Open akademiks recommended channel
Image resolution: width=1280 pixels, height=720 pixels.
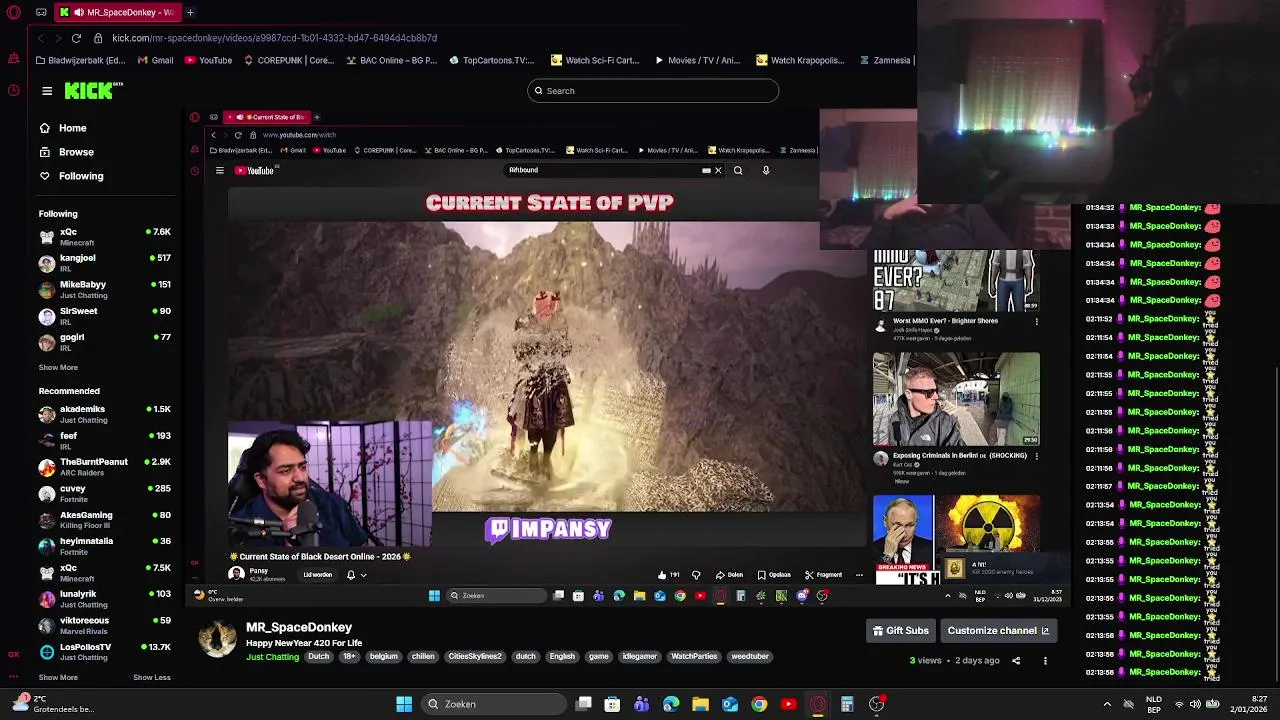pos(105,414)
